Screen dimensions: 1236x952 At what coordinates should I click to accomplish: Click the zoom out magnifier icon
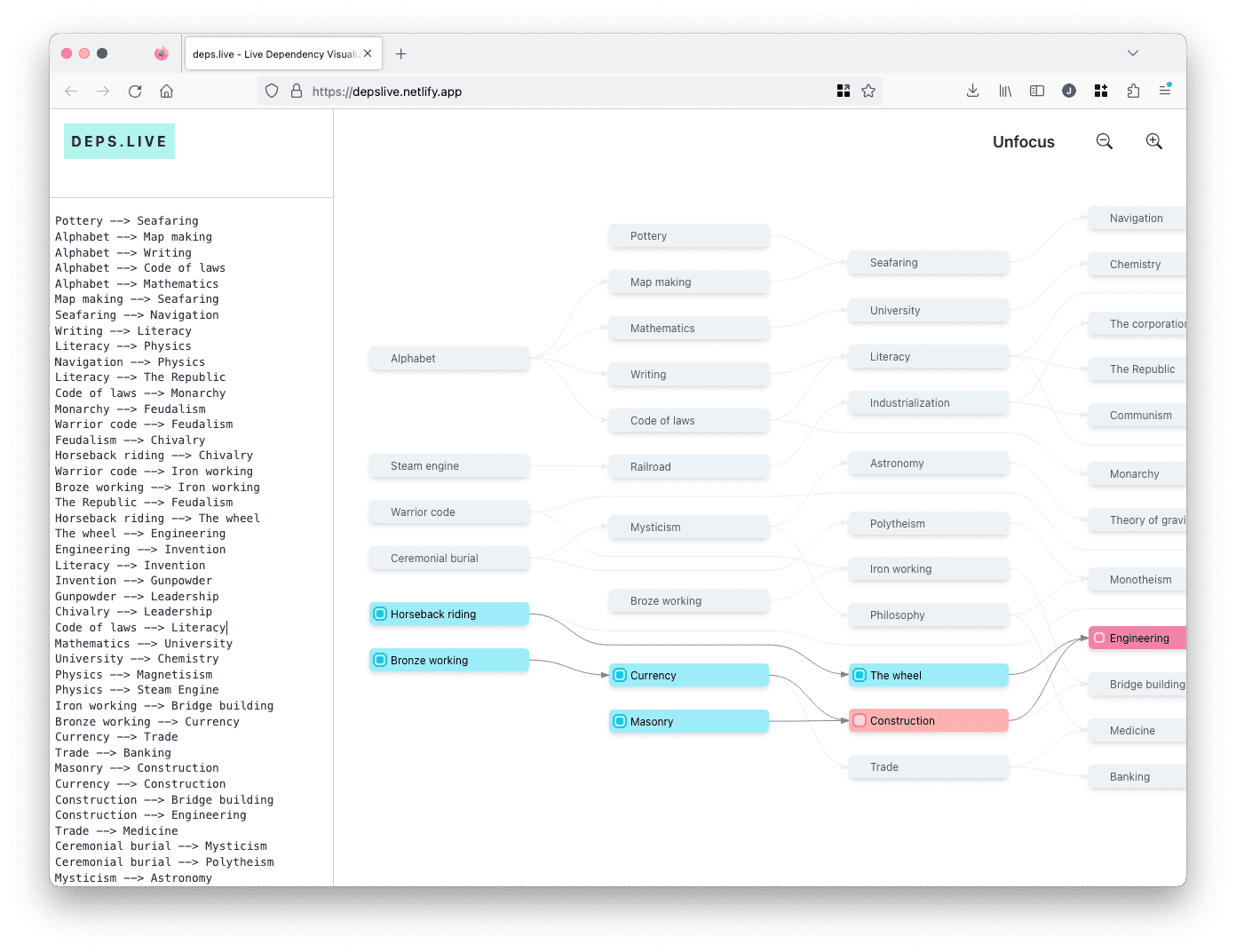pos(1104,141)
